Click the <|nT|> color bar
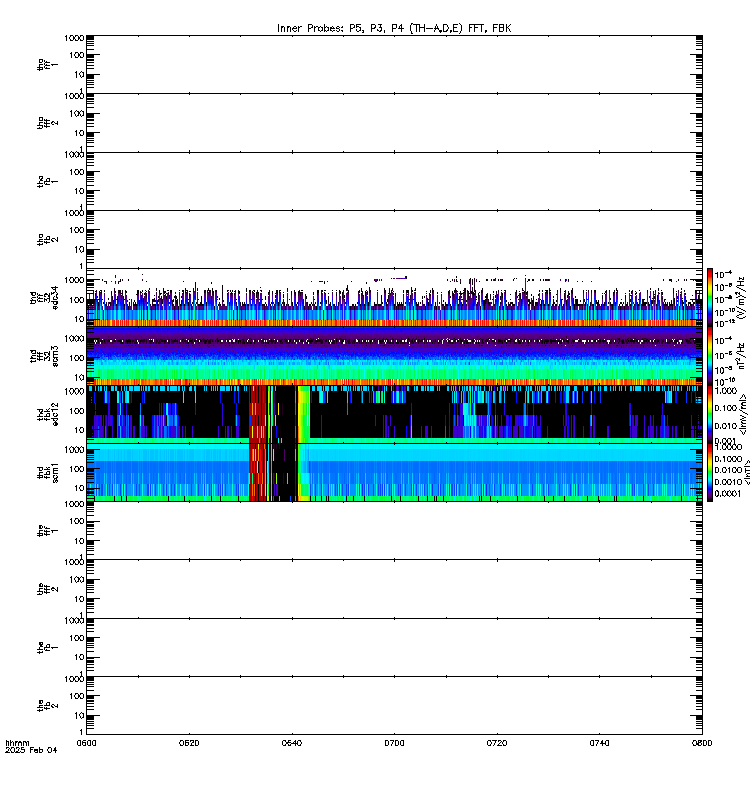750x800 pixels. 710,472
